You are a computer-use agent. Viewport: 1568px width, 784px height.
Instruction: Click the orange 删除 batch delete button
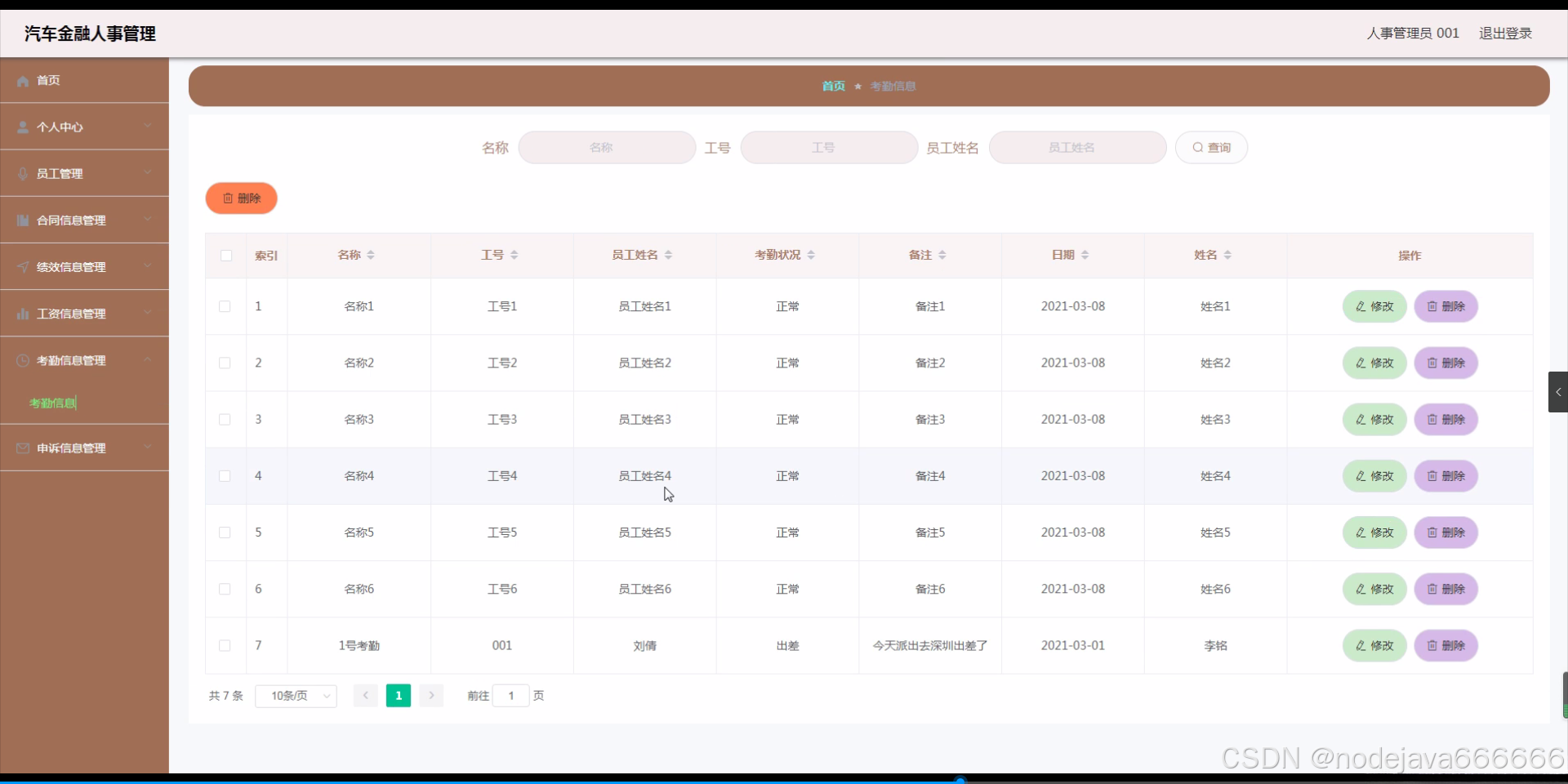[241, 198]
